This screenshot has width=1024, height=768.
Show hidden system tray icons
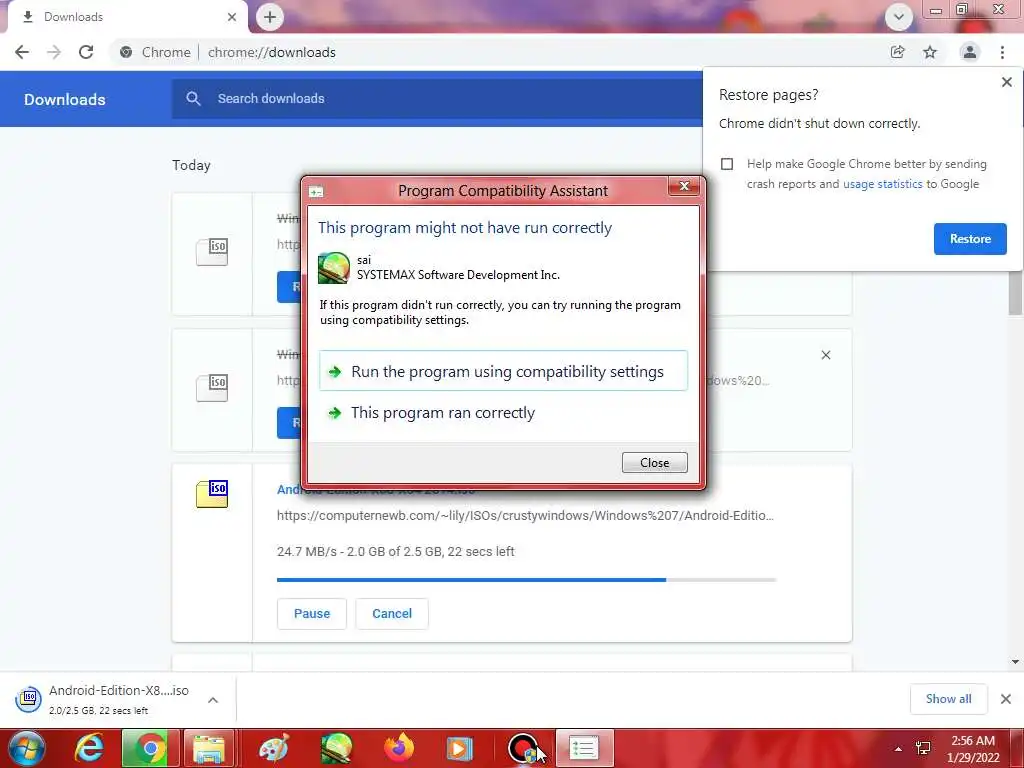click(898, 749)
